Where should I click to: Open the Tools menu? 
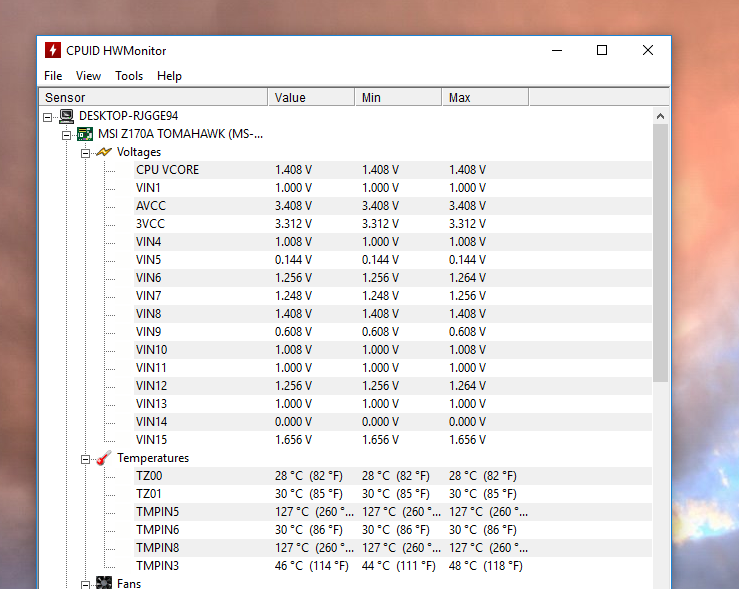(129, 76)
